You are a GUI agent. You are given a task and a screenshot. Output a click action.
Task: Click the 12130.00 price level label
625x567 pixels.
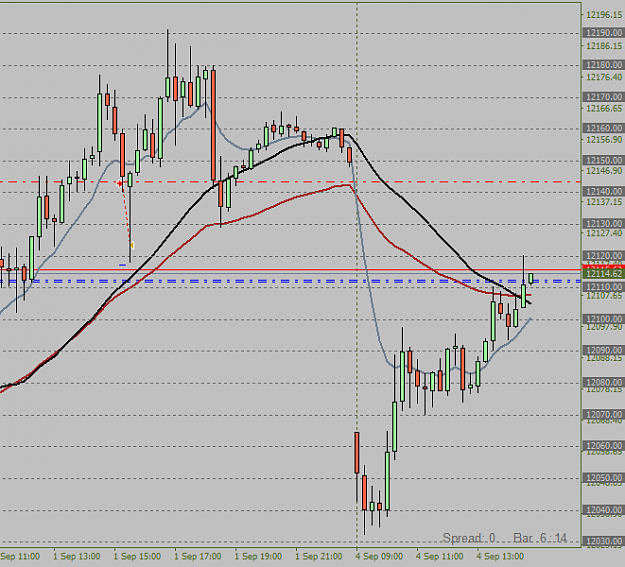[603, 223]
